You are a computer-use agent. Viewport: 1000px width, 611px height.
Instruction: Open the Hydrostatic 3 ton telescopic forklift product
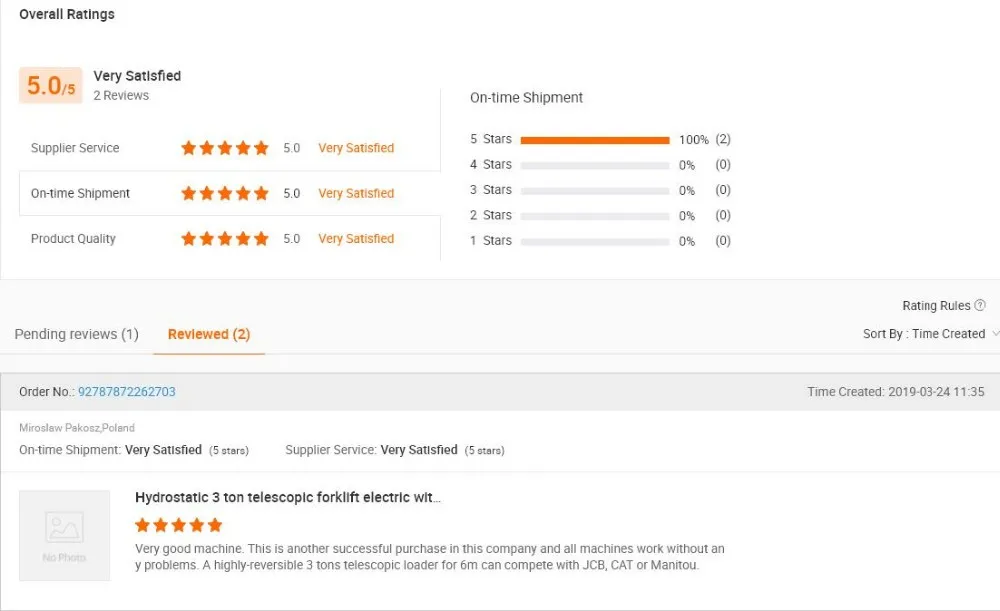click(288, 497)
